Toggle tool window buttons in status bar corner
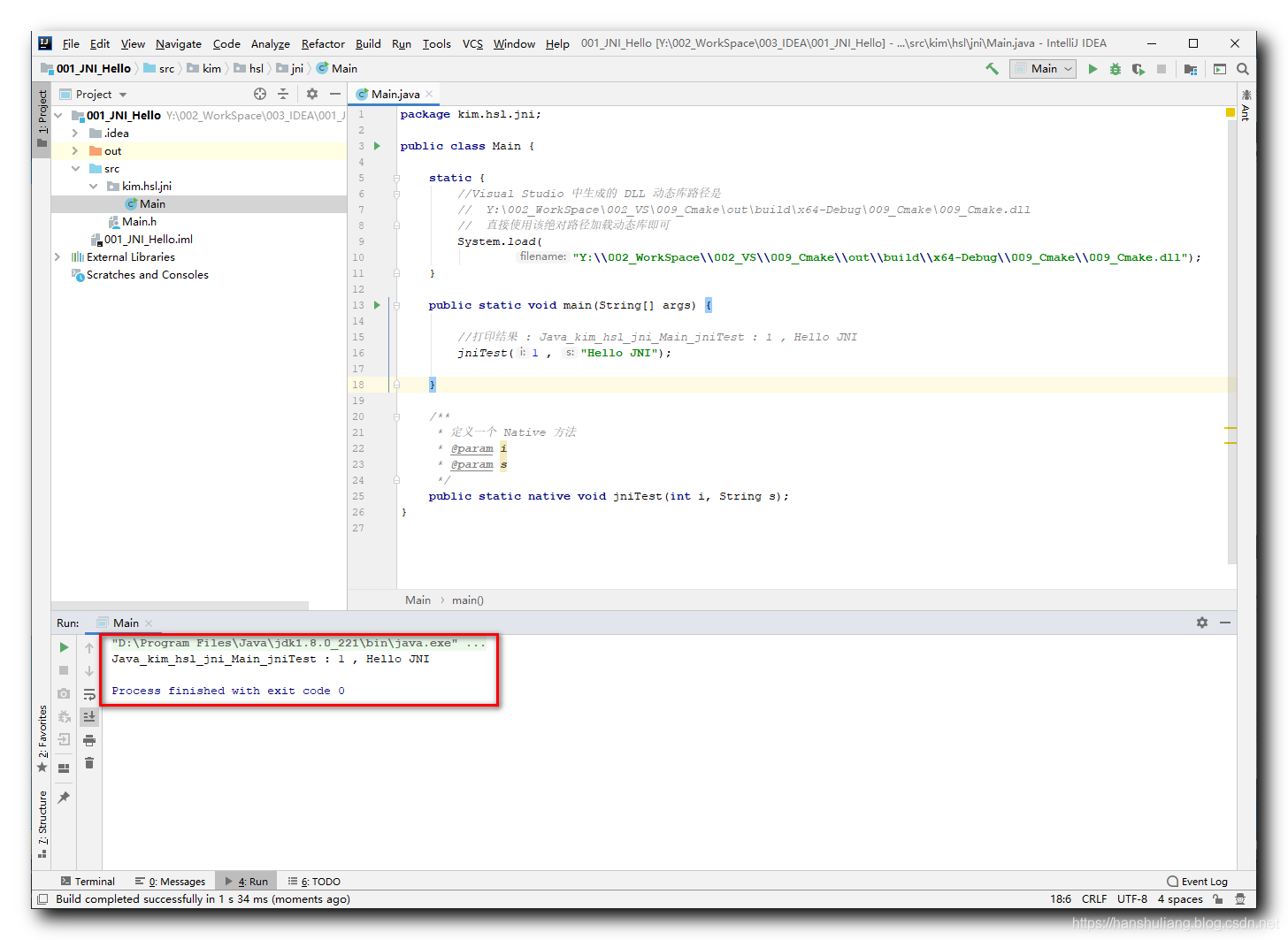The height and width of the screenshot is (940, 1288). click(x=42, y=899)
